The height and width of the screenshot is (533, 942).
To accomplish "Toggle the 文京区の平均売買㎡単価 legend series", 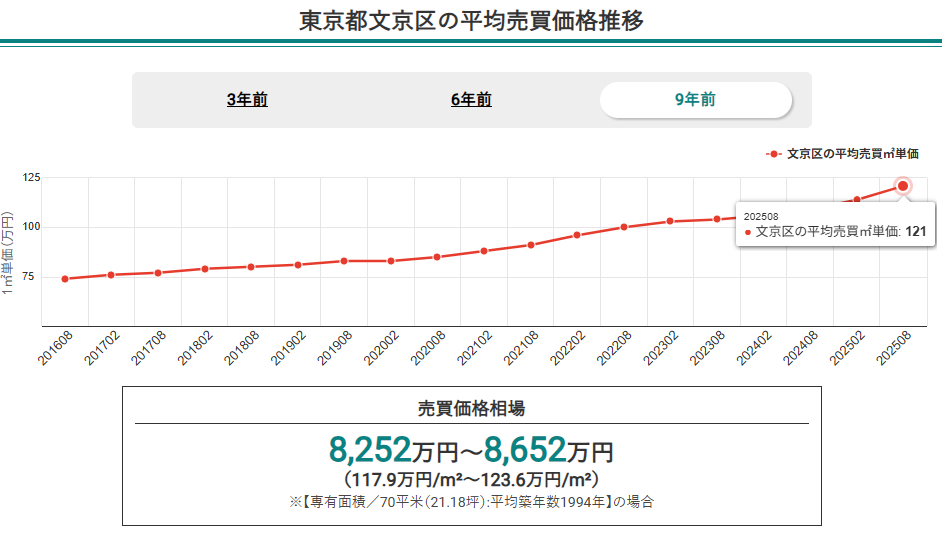I will click(842, 154).
